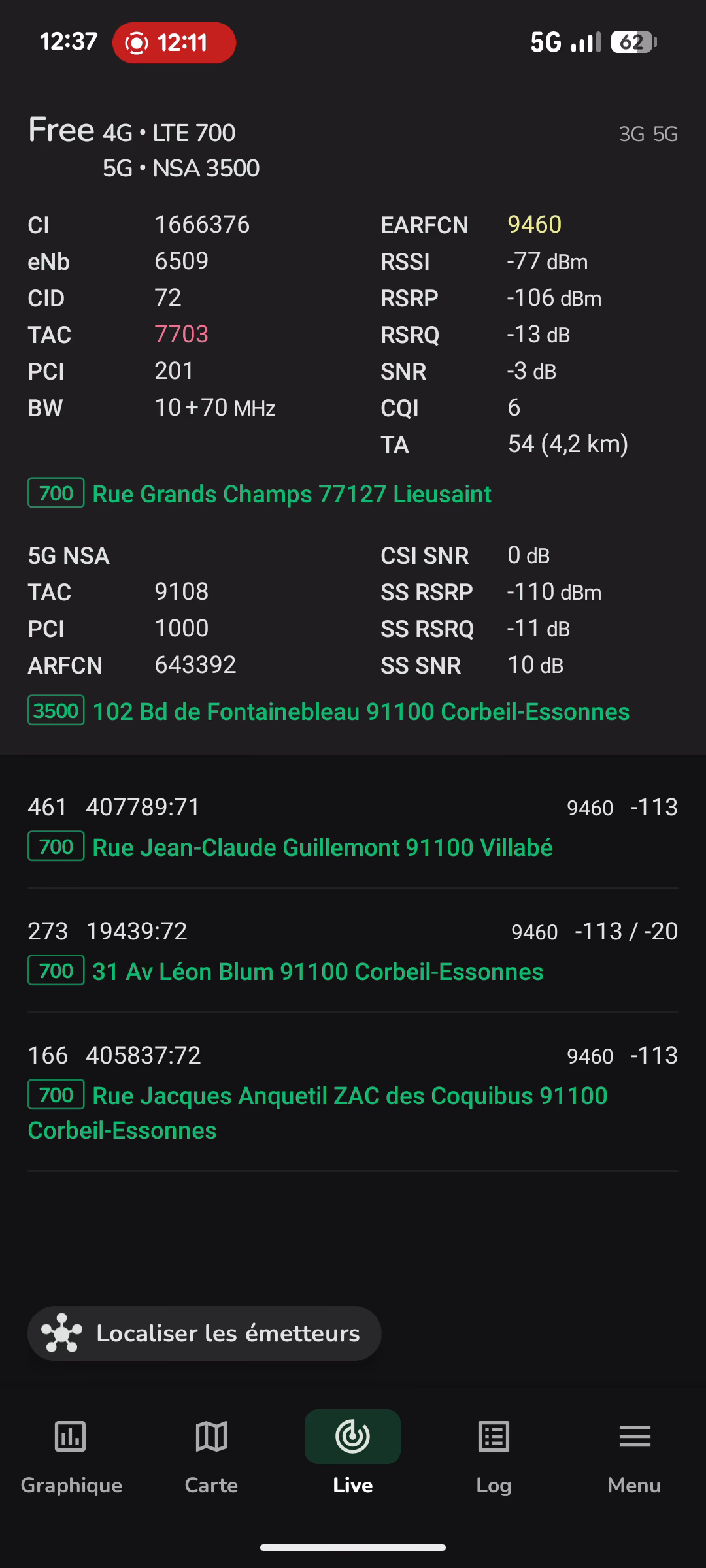This screenshot has height=1568, width=706.
Task: Open the hamburger Menu icon
Action: click(x=634, y=1437)
